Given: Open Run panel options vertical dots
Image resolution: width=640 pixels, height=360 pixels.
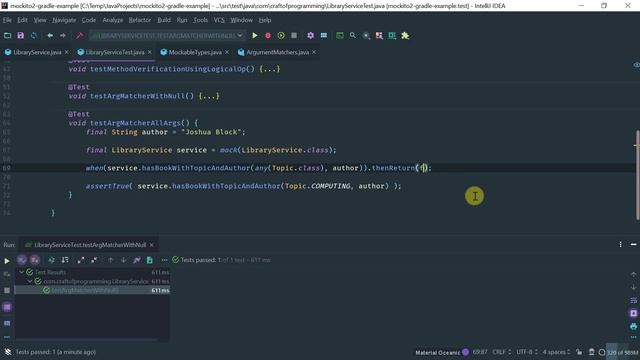Looking at the screenshot, I should click(x=620, y=244).
